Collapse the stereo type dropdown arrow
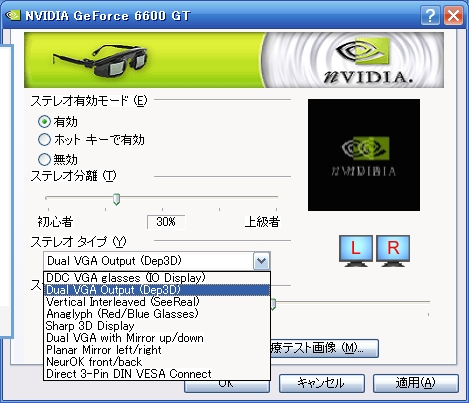 pos(261,261)
